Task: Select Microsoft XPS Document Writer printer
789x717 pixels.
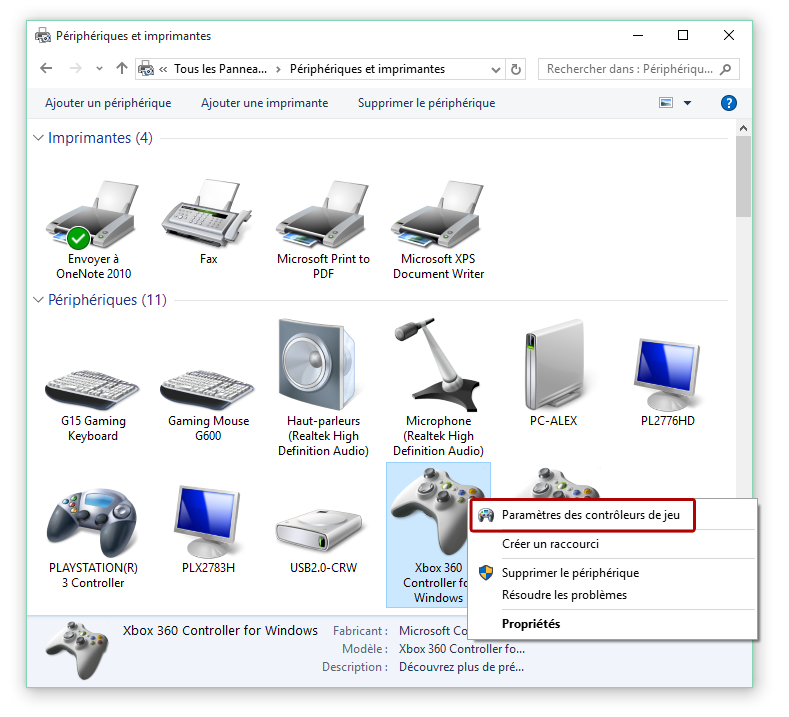Action: (438, 229)
